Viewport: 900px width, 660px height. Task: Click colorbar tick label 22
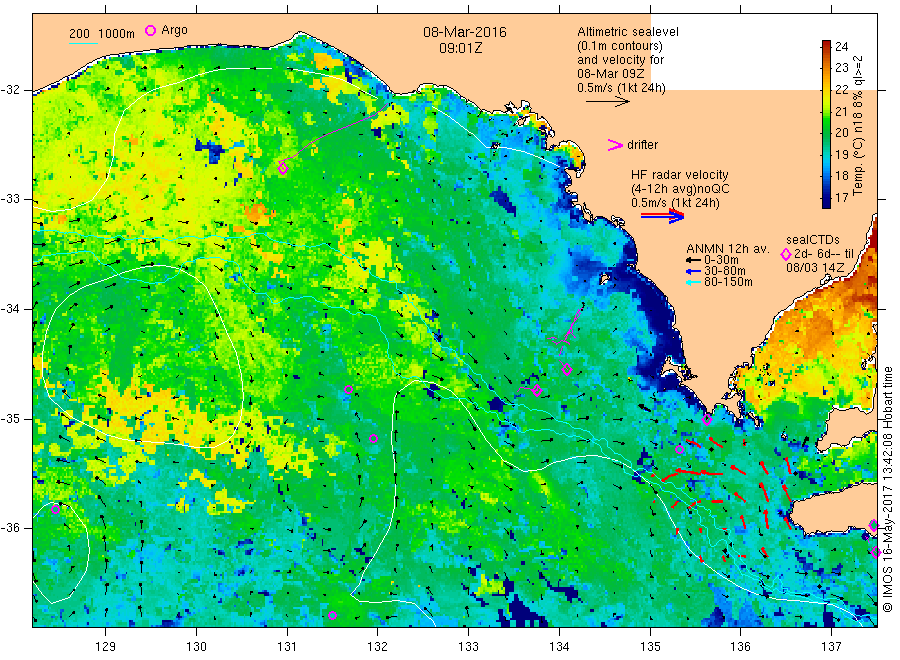coord(841,90)
